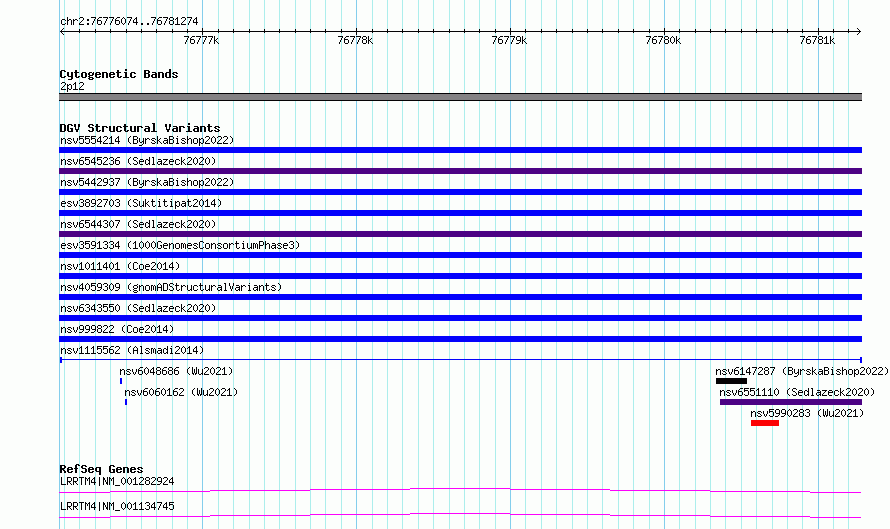
Task: Click the nsv1115562 (Alsmadi2014) label
Action: point(132,350)
